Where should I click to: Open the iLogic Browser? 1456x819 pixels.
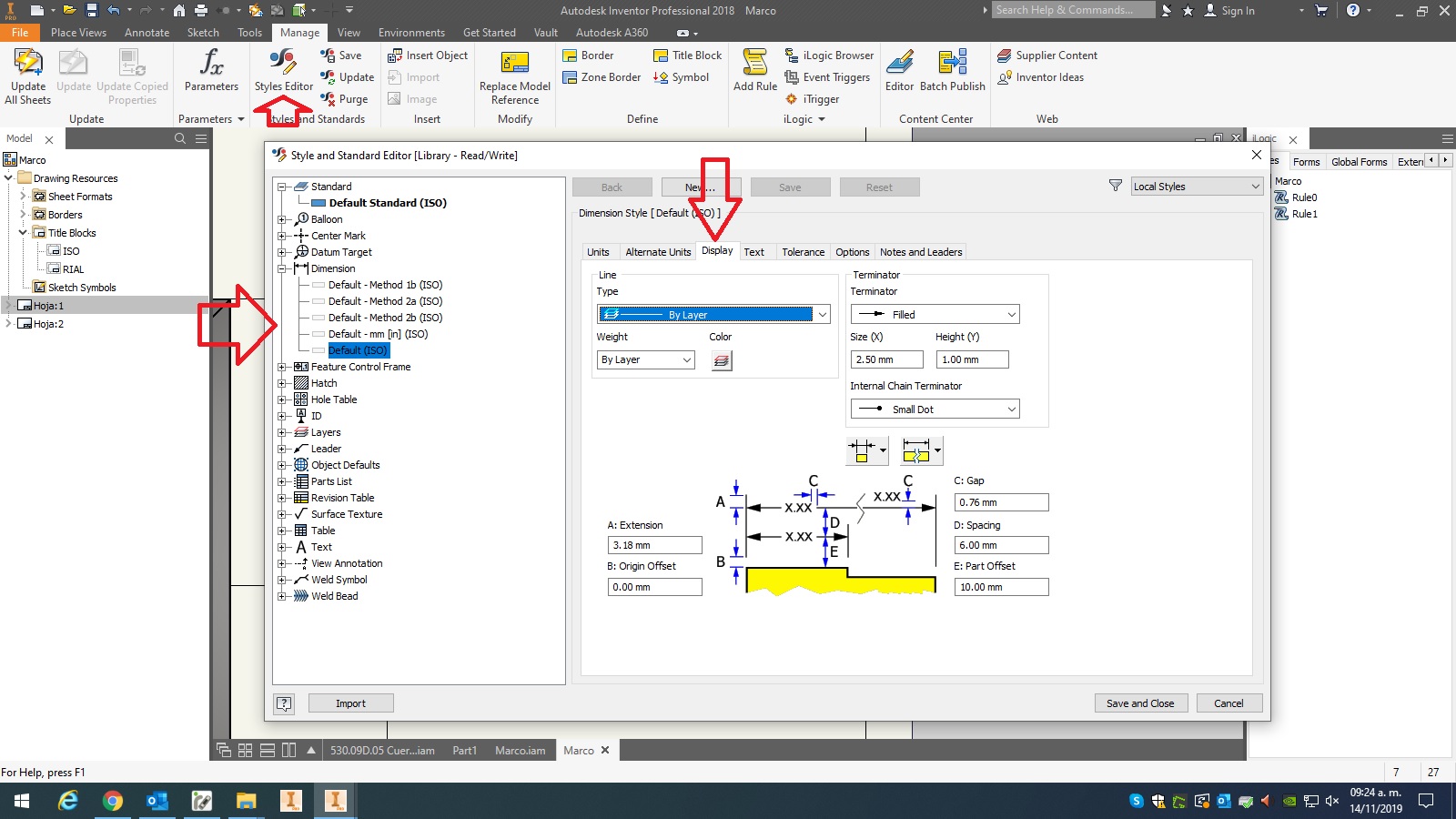pyautogui.click(x=828, y=55)
